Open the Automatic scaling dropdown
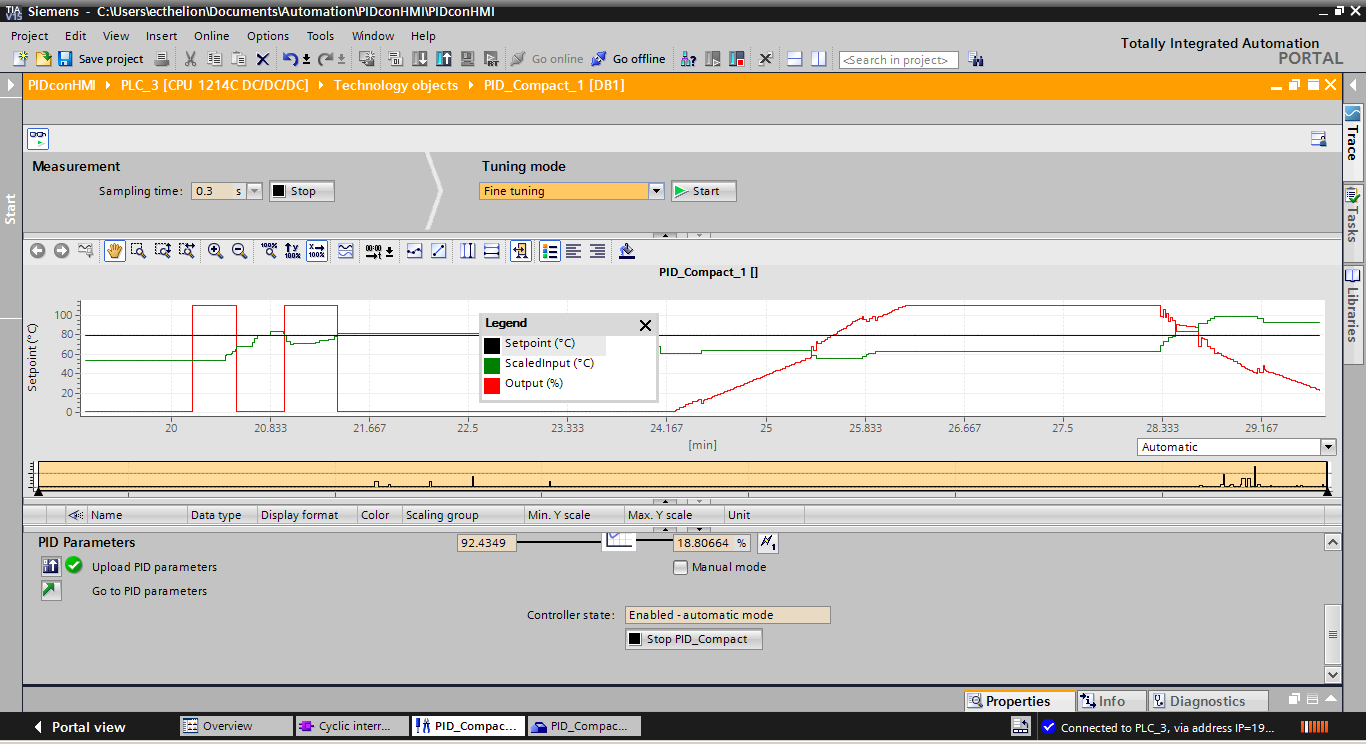The width and height of the screenshot is (1366, 744). (x=1328, y=447)
